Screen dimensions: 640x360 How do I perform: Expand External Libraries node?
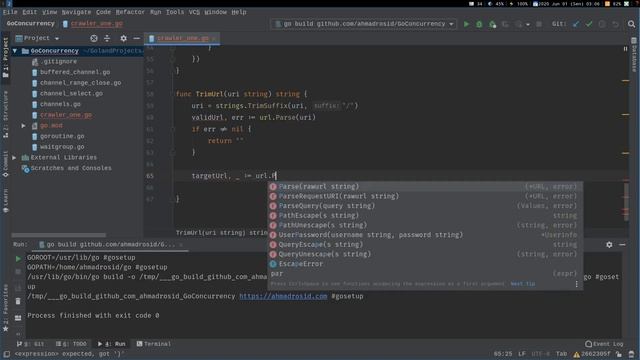tap(14, 158)
